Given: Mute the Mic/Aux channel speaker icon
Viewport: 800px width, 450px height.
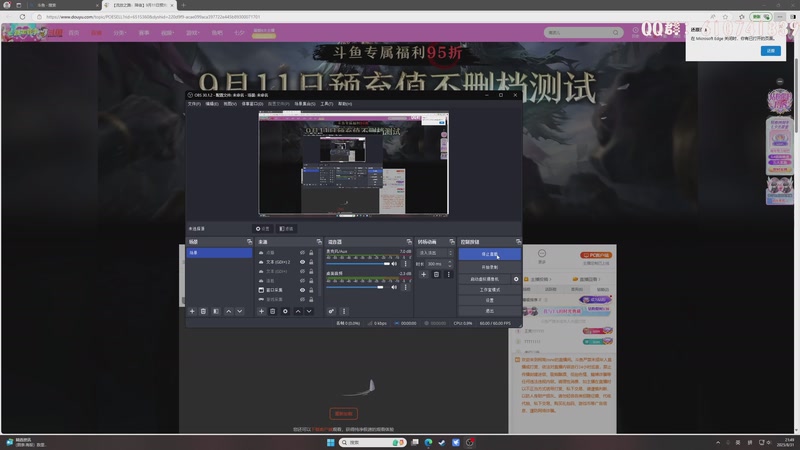Looking at the screenshot, I should click(x=394, y=264).
